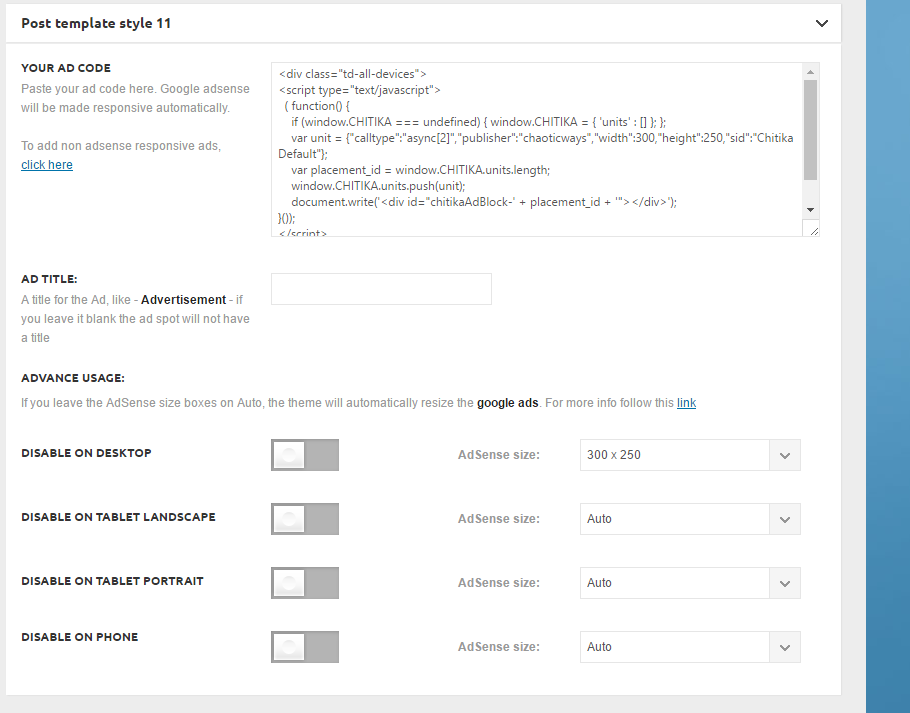Collapse the Post template style 11 panel
910x713 pixels.
[x=821, y=24]
